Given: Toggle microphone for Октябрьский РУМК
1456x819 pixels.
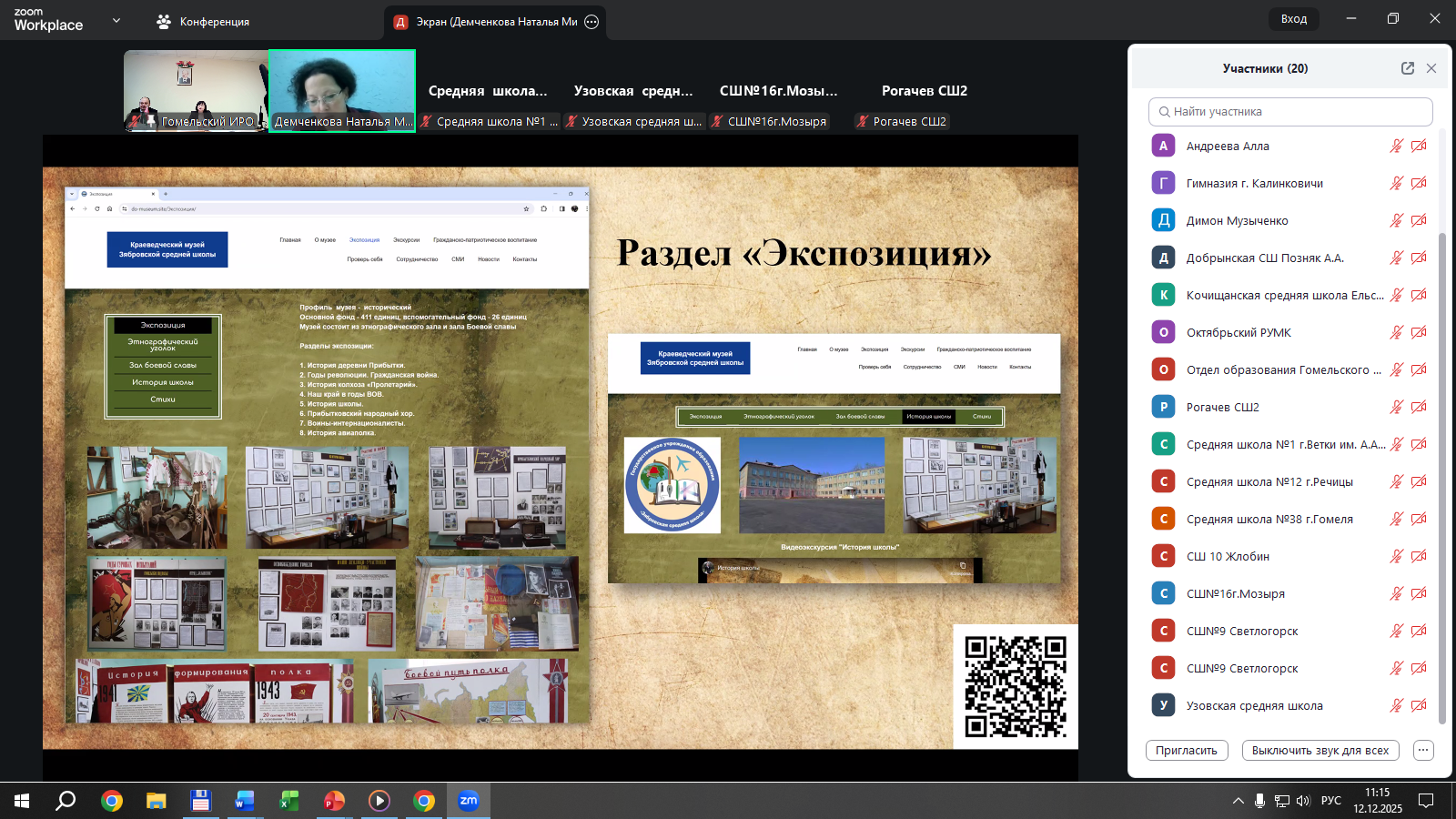Looking at the screenshot, I should click(x=1396, y=332).
